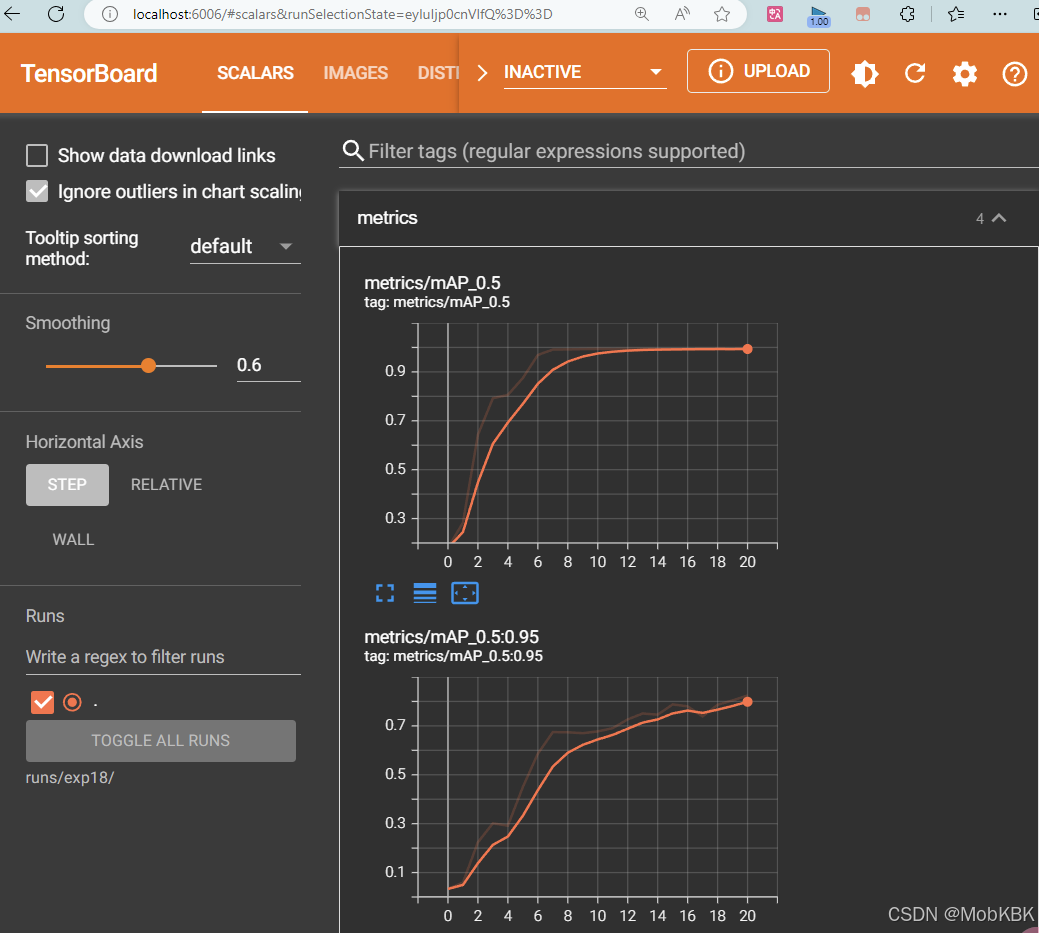
Task: Click the Horizontal Axis label
Action: tap(84, 442)
